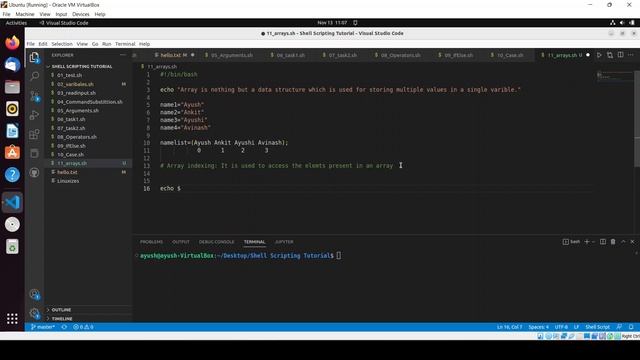Image resolution: width=640 pixels, height=360 pixels.
Task: Click errors and warnings status indicator
Action: click(83, 327)
